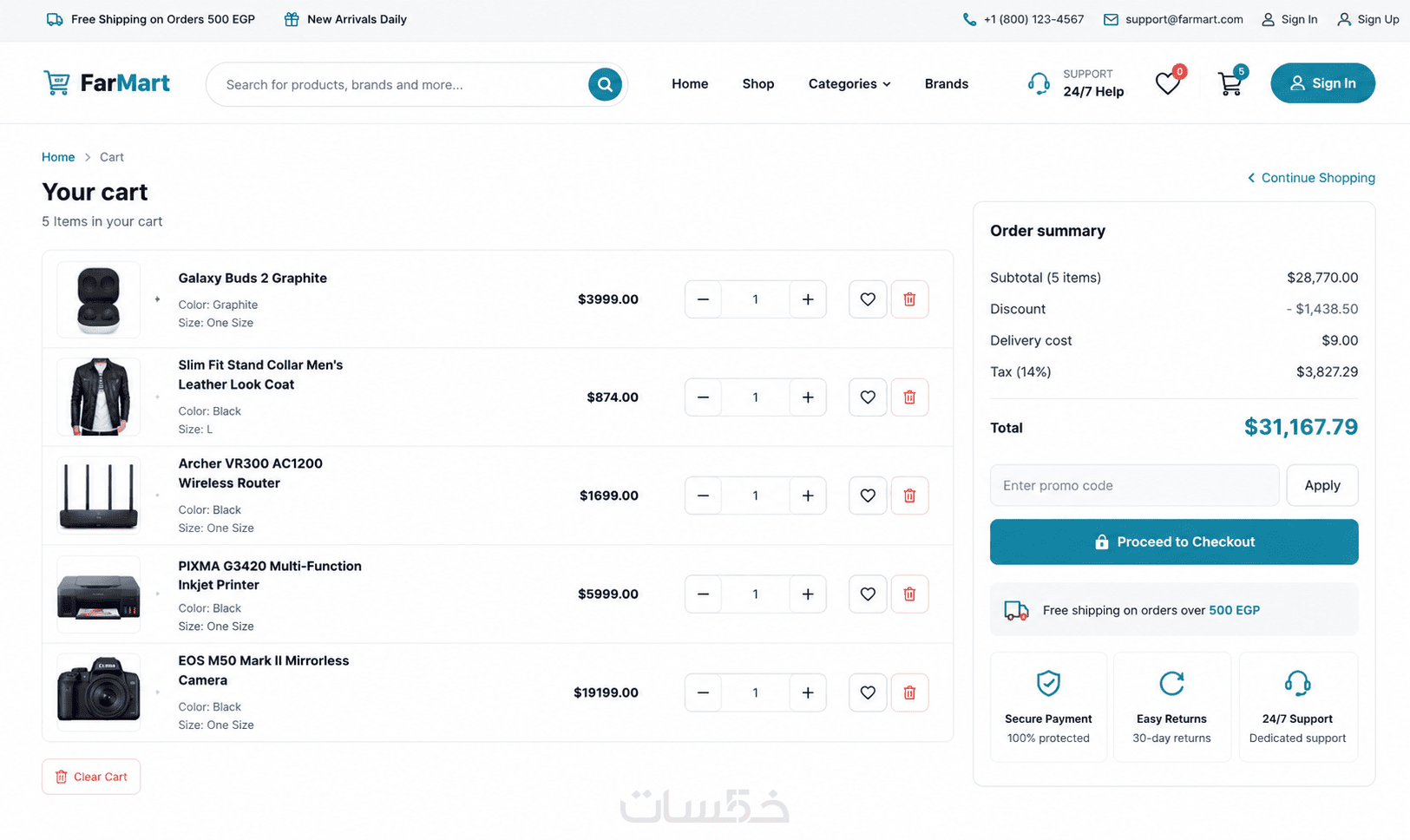Decrease Galaxy Buds 2 Graphite quantity
Image resolution: width=1410 pixels, height=840 pixels.
[703, 299]
